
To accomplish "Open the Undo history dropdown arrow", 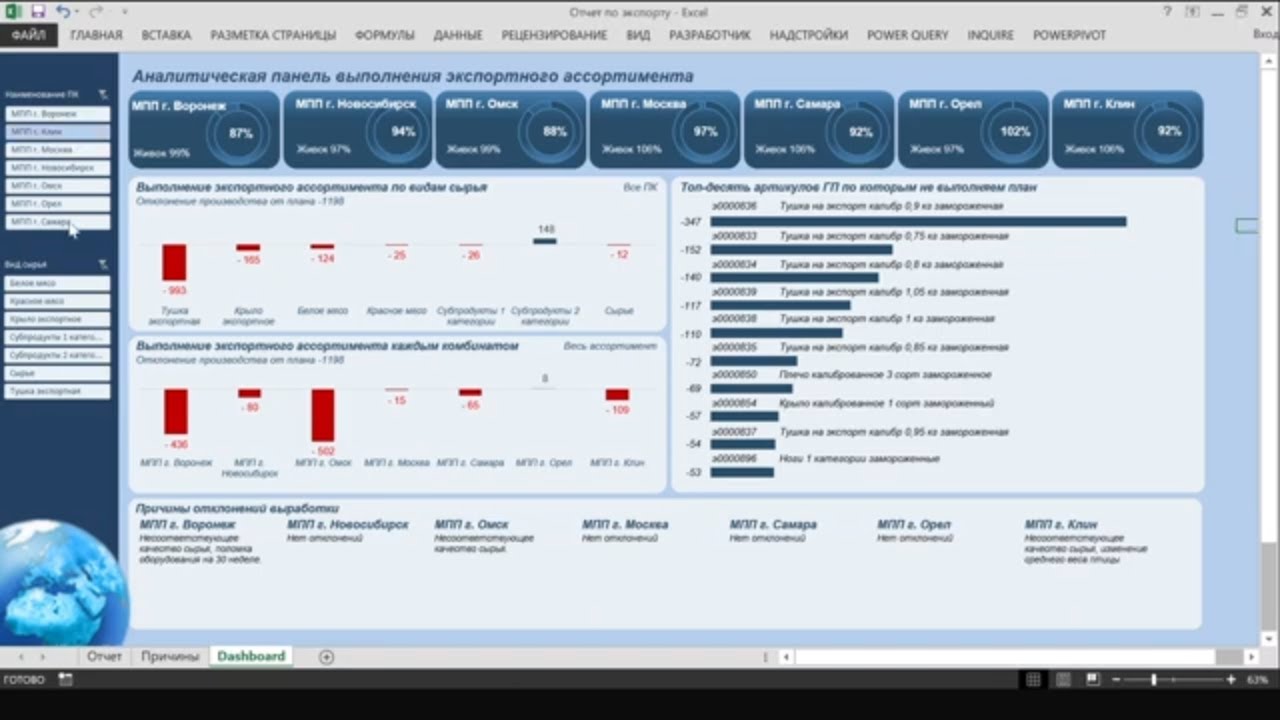I will coord(77,12).
